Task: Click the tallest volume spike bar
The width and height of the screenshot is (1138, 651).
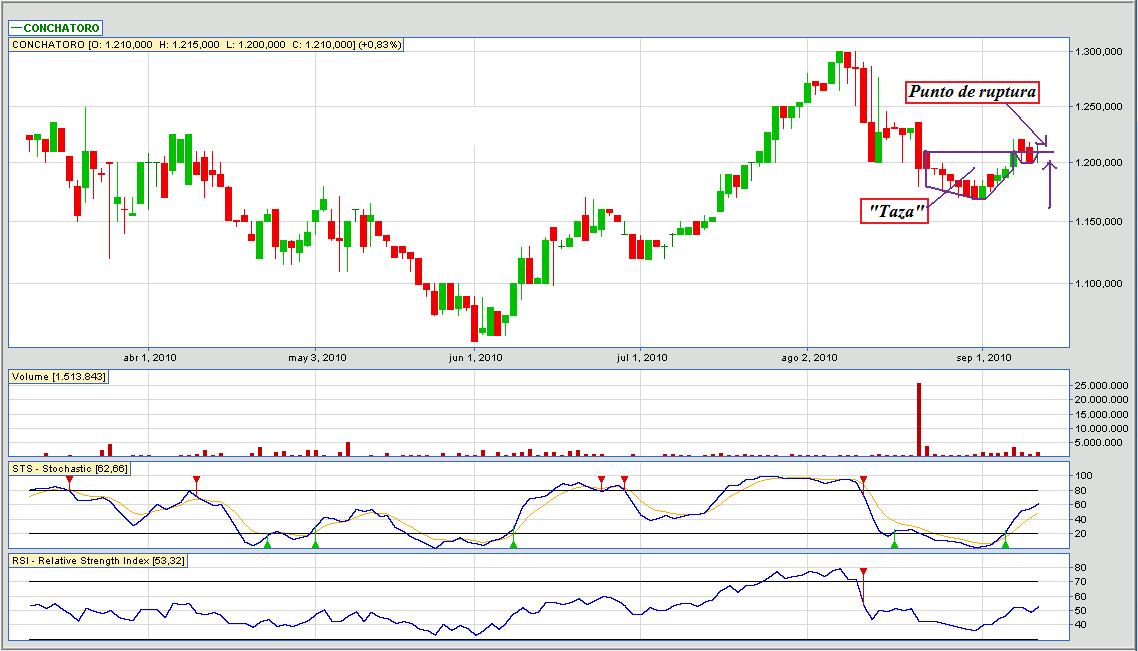Action: click(x=918, y=419)
